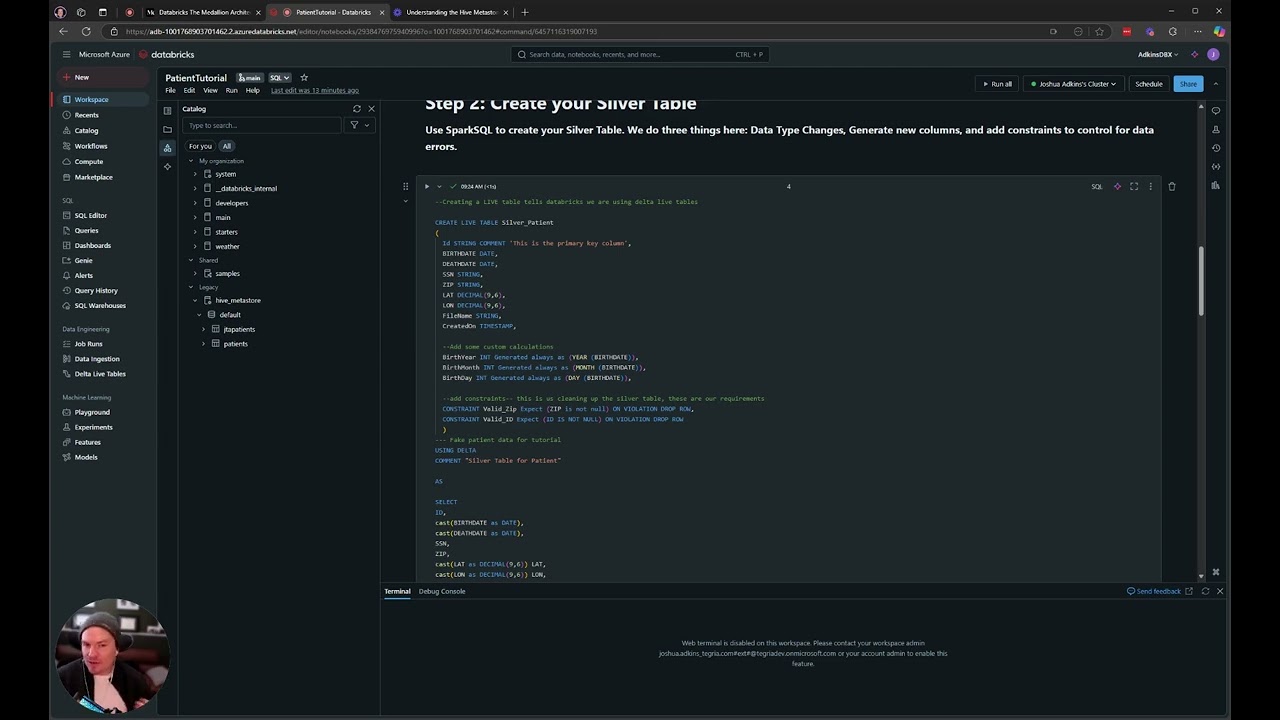This screenshot has width=1280, height=720.
Task: Open the notebook language SQL dropdown
Action: pyautogui.click(x=279, y=77)
